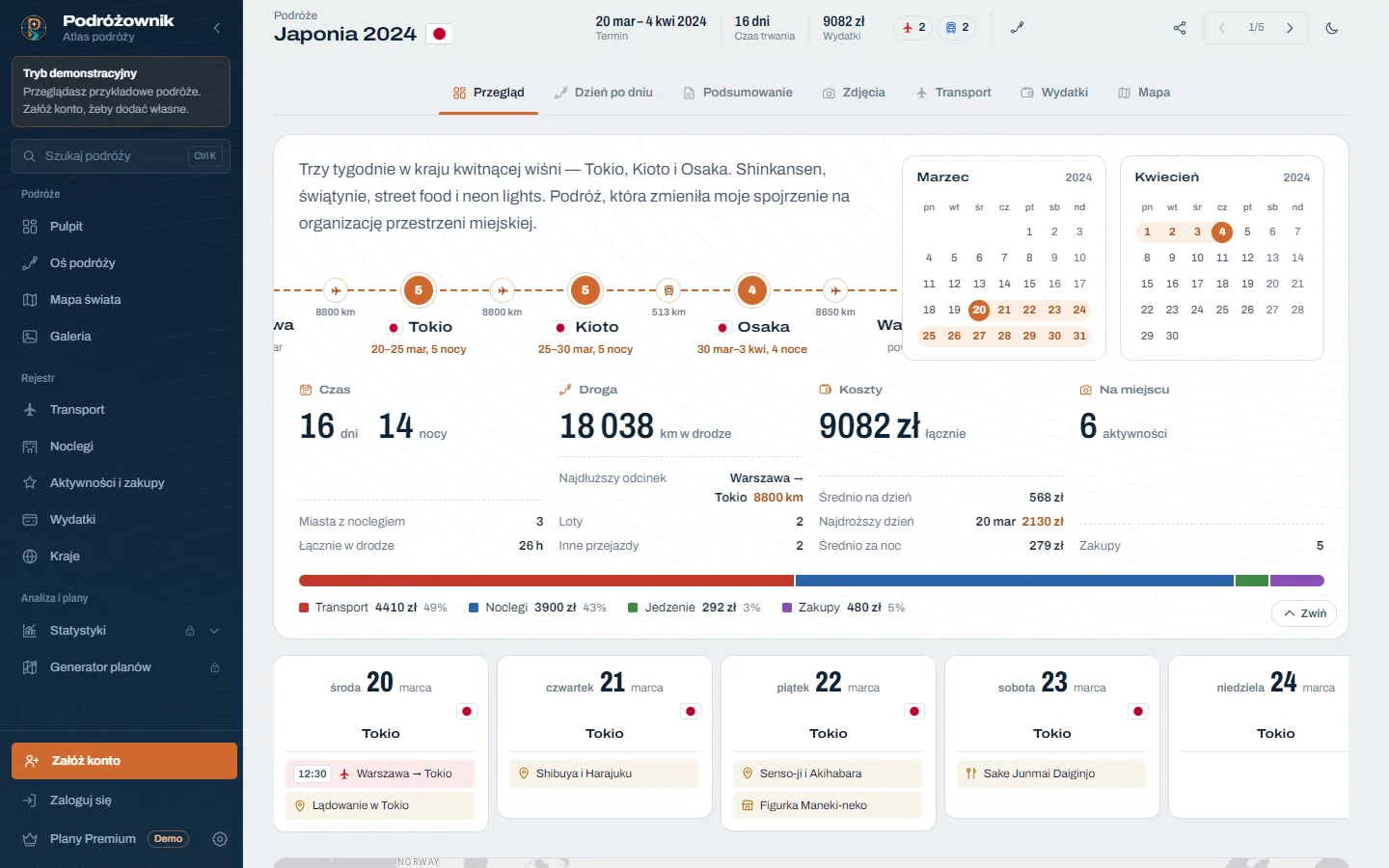This screenshot has height=868, width=1389.
Task: Collapse the sidebar with the chevron arrow
Action: coord(217,28)
